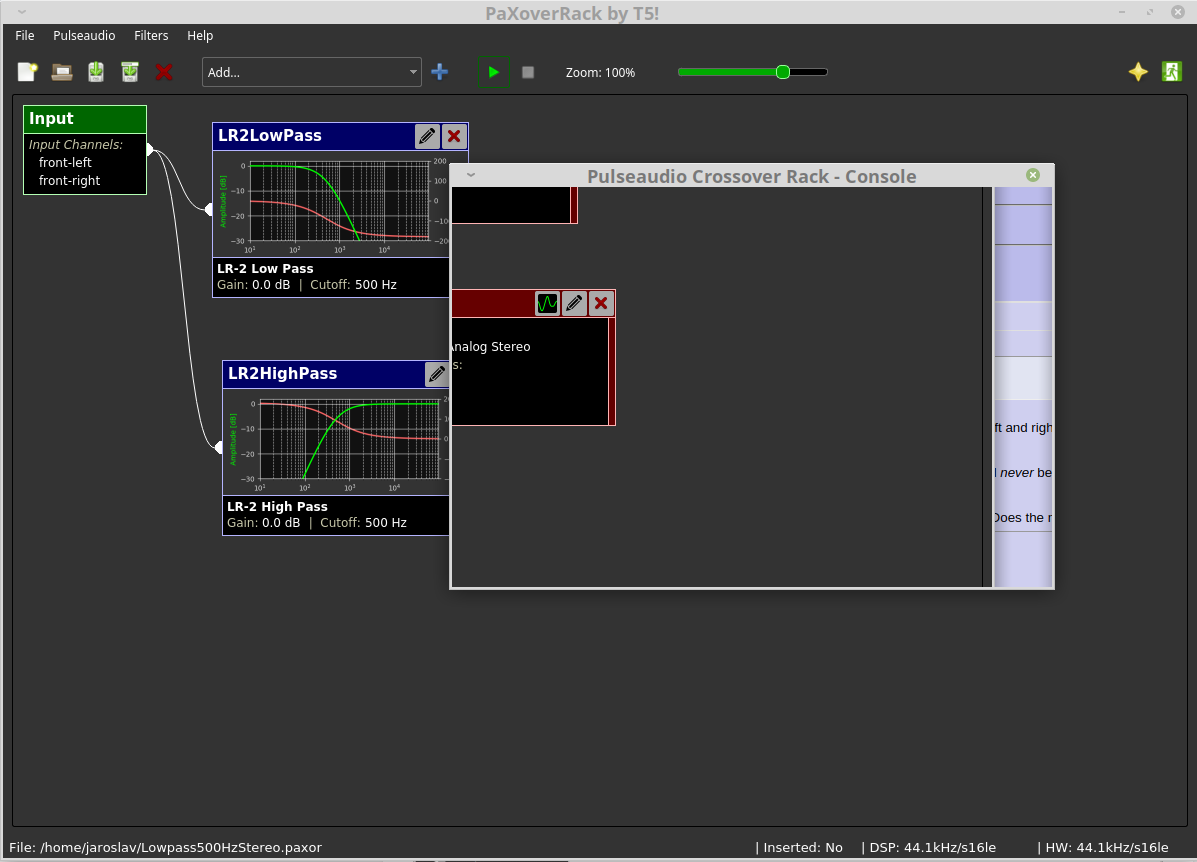Click the blue plus add icon

[440, 72]
